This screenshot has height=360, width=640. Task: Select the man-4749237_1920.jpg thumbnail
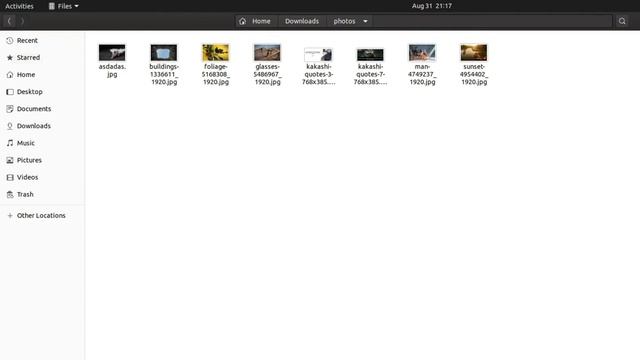(x=422, y=53)
